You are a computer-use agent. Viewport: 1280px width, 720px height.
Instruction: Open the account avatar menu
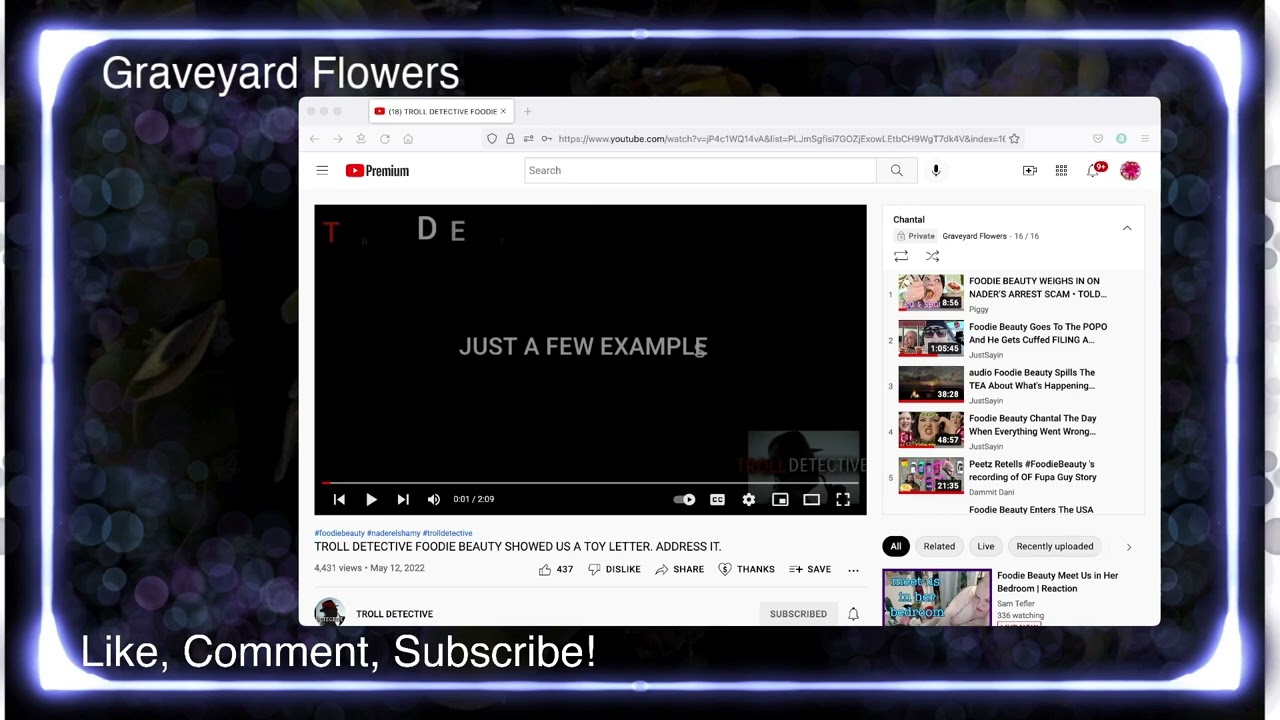pos(1130,171)
